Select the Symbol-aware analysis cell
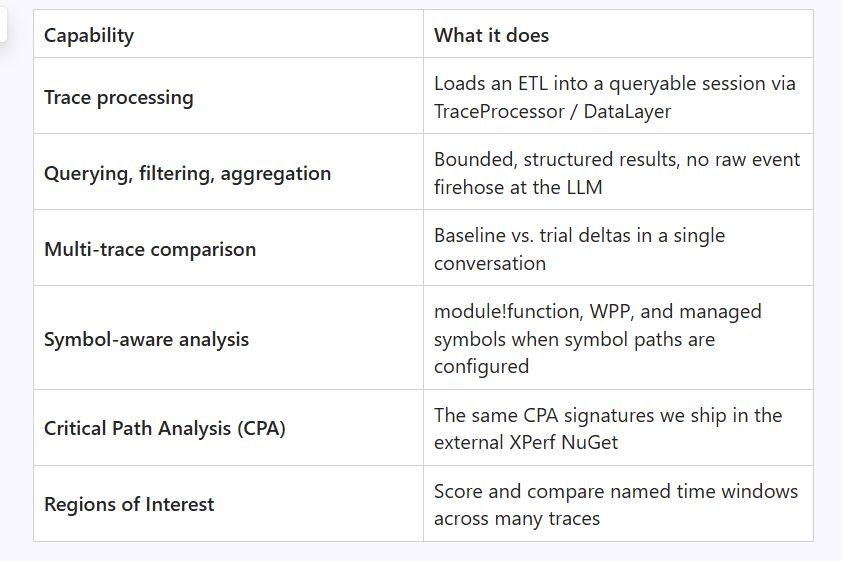842x561 pixels. (x=228, y=338)
